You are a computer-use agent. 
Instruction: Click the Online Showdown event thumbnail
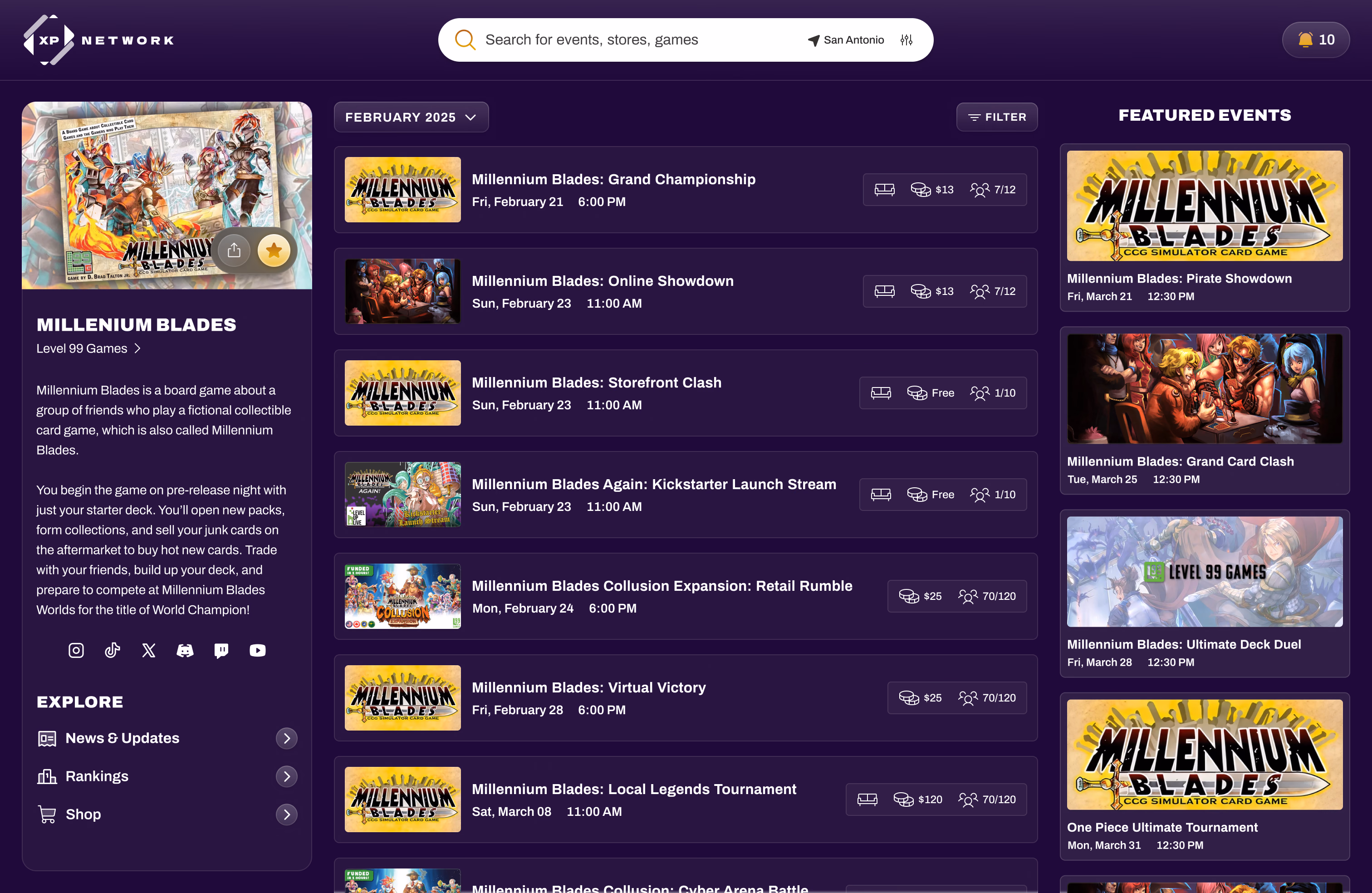(402, 291)
